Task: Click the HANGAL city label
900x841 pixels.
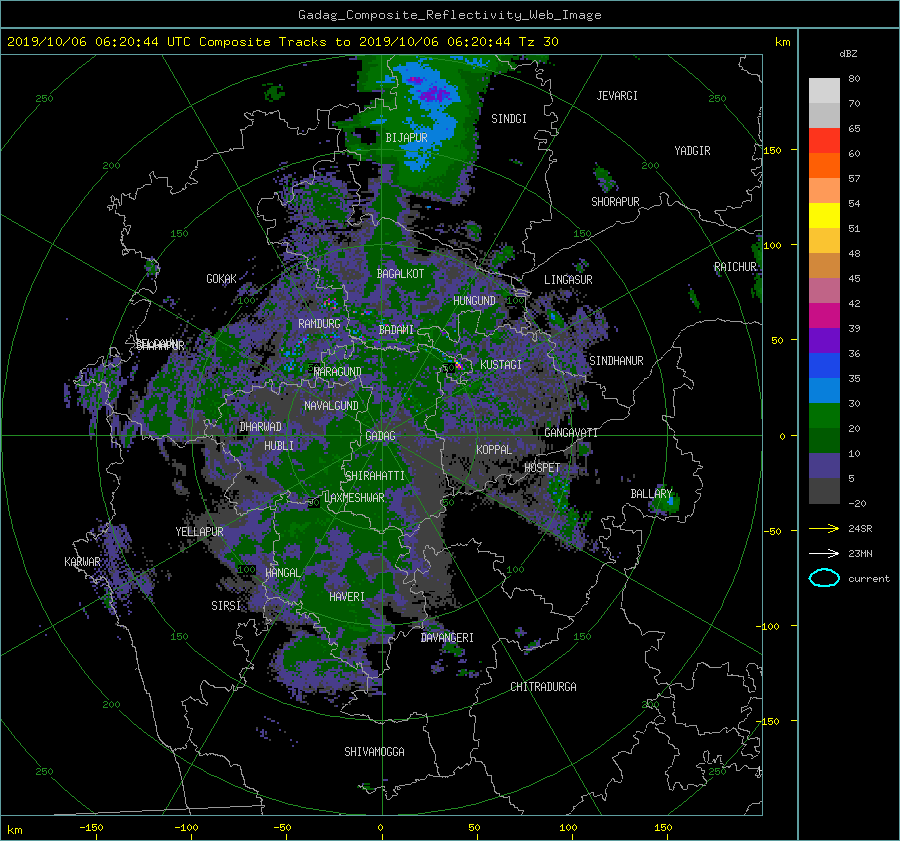Action: click(x=282, y=573)
